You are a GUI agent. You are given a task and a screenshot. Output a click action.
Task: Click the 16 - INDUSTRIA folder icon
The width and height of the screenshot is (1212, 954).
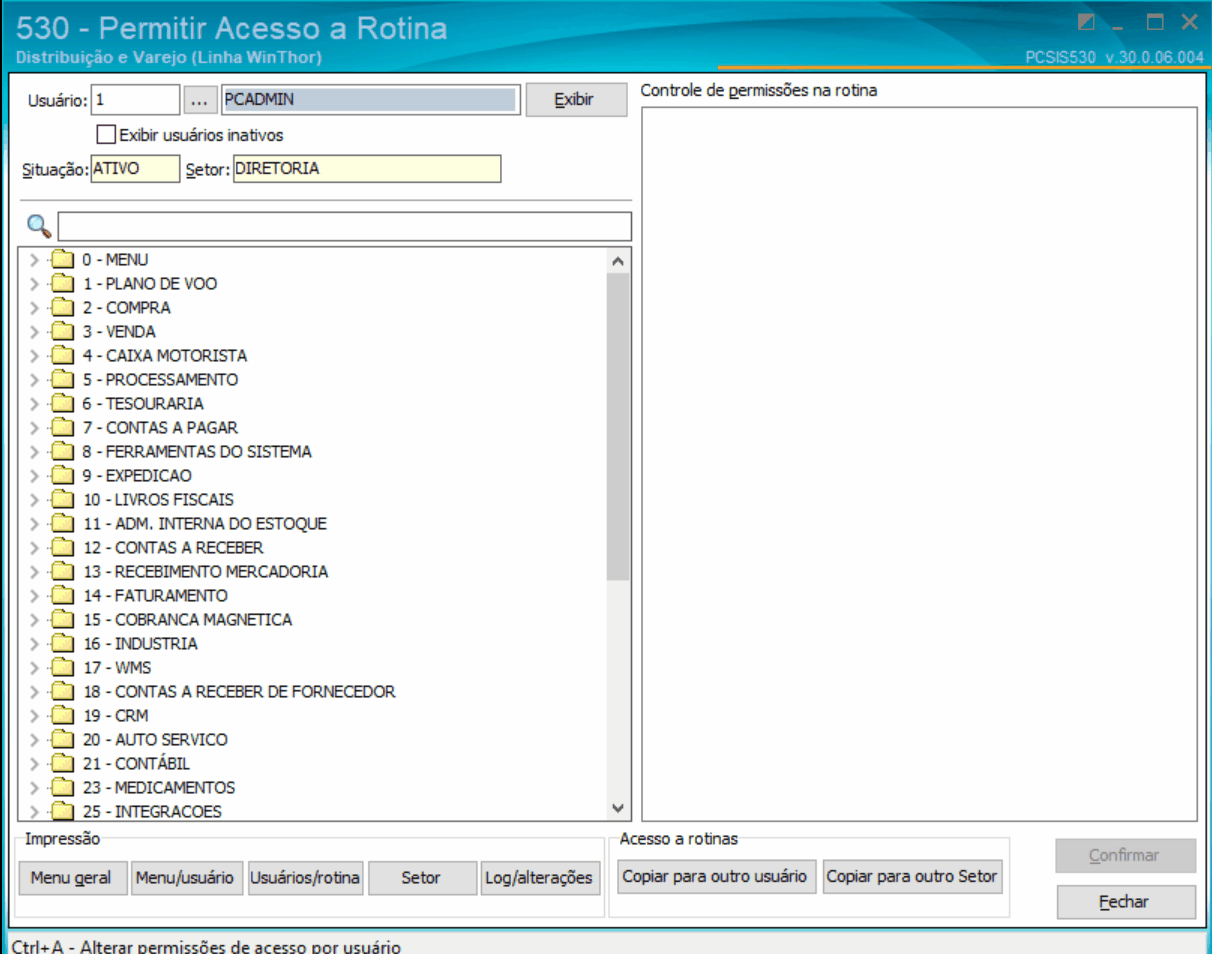click(63, 644)
